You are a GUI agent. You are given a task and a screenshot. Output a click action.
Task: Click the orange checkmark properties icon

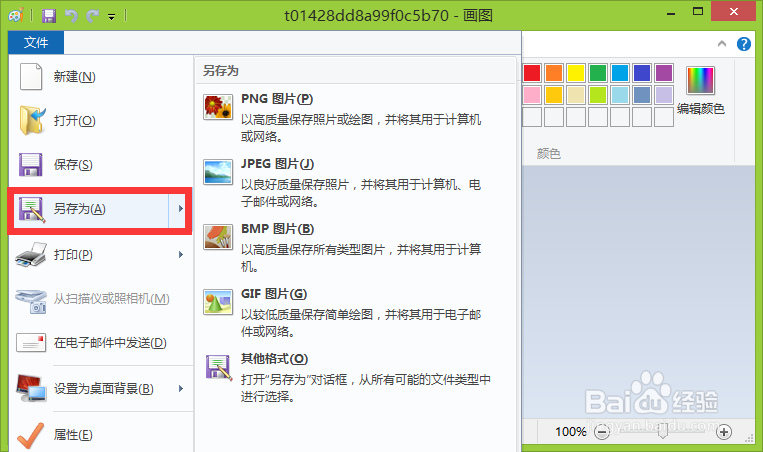click(x=30, y=435)
